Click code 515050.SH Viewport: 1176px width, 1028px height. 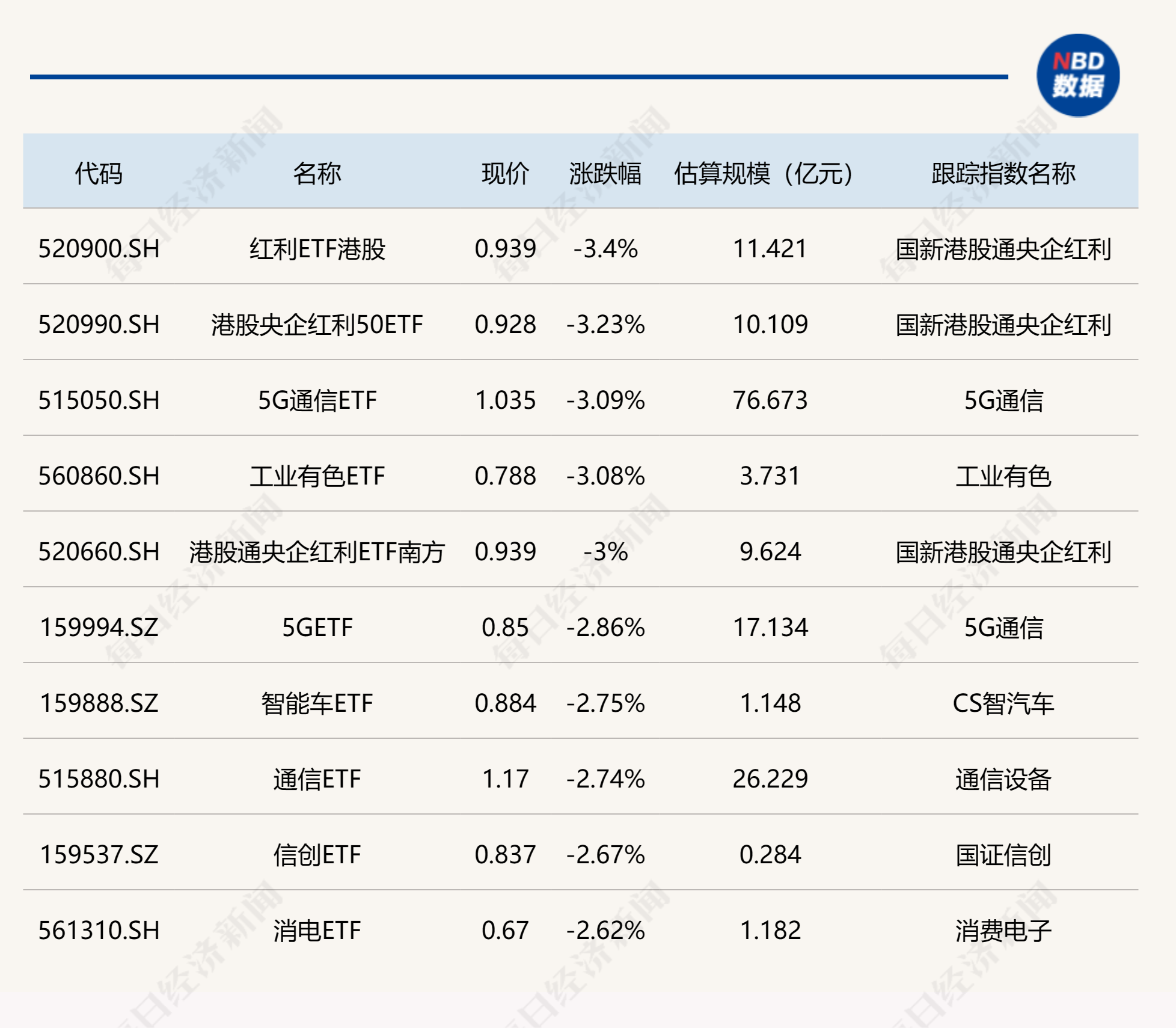(99, 400)
